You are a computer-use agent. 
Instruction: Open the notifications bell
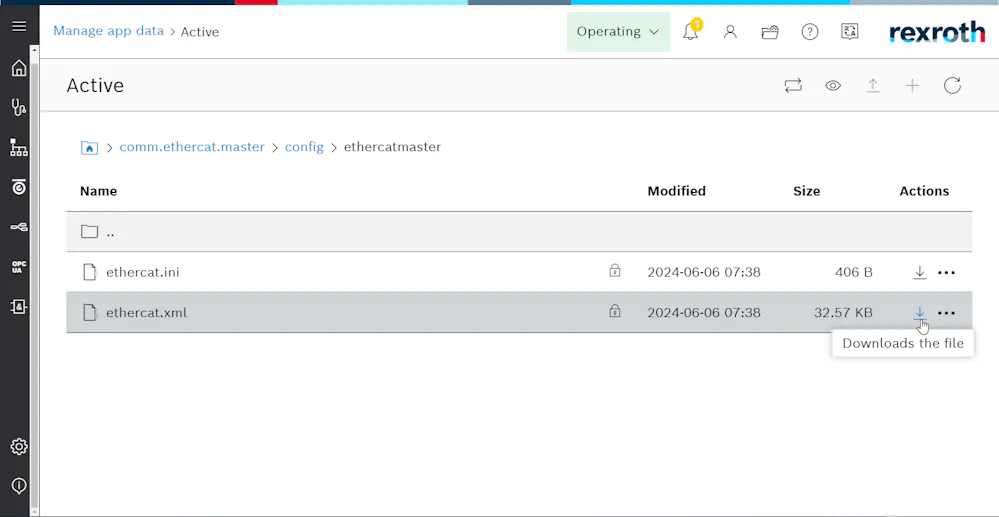point(691,31)
